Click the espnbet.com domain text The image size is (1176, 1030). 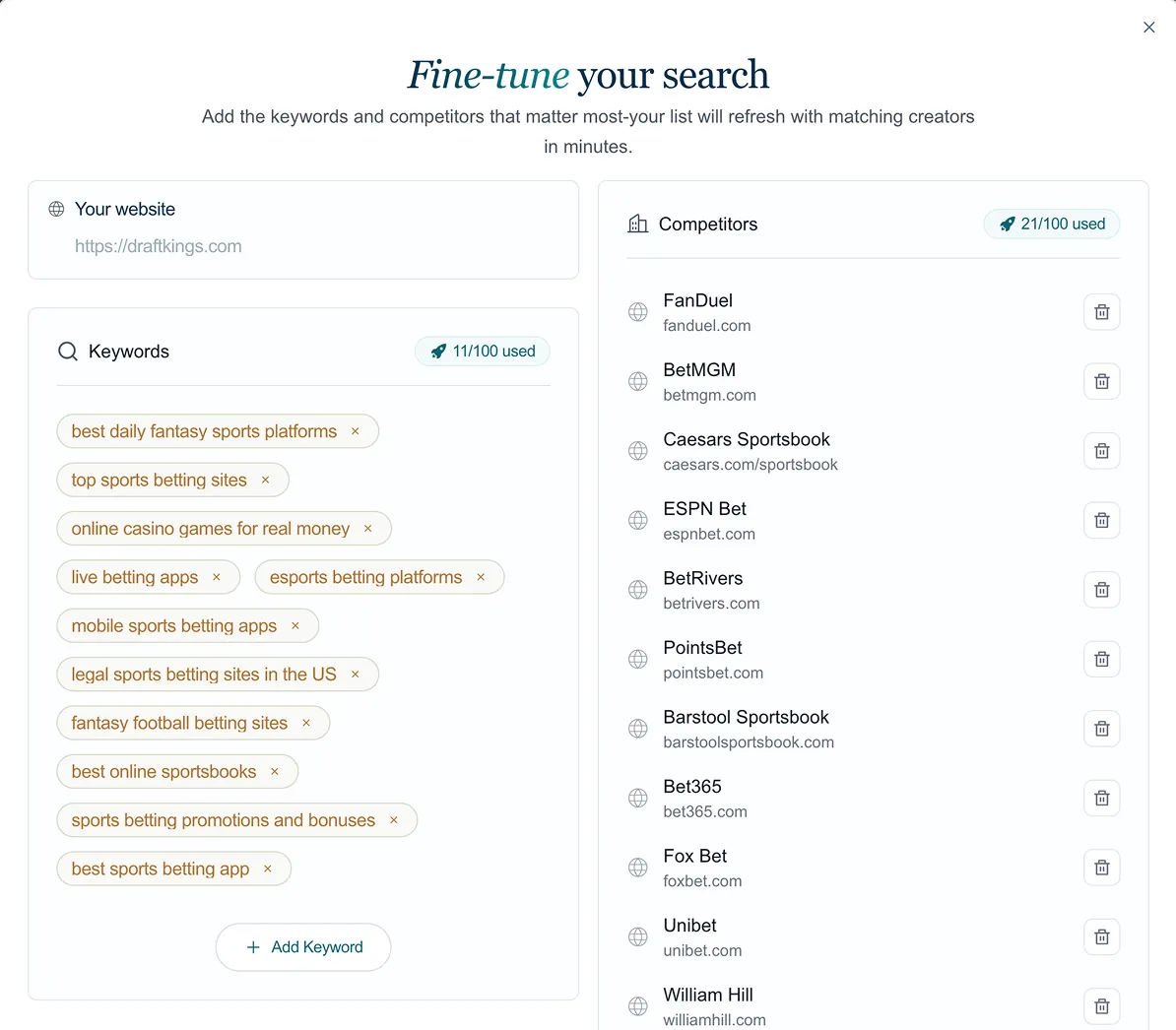(709, 534)
